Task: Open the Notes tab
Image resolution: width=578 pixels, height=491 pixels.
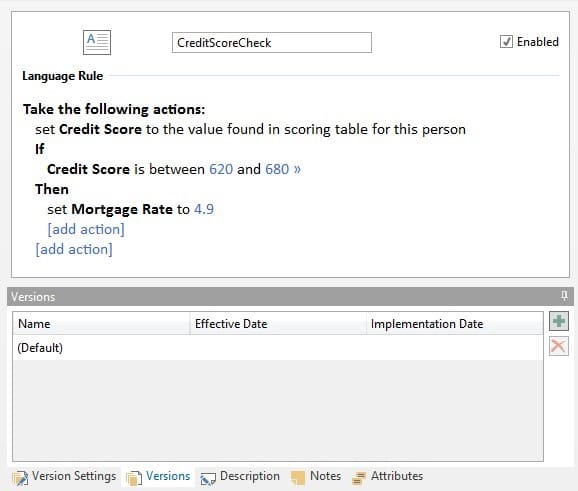Action: (316, 477)
